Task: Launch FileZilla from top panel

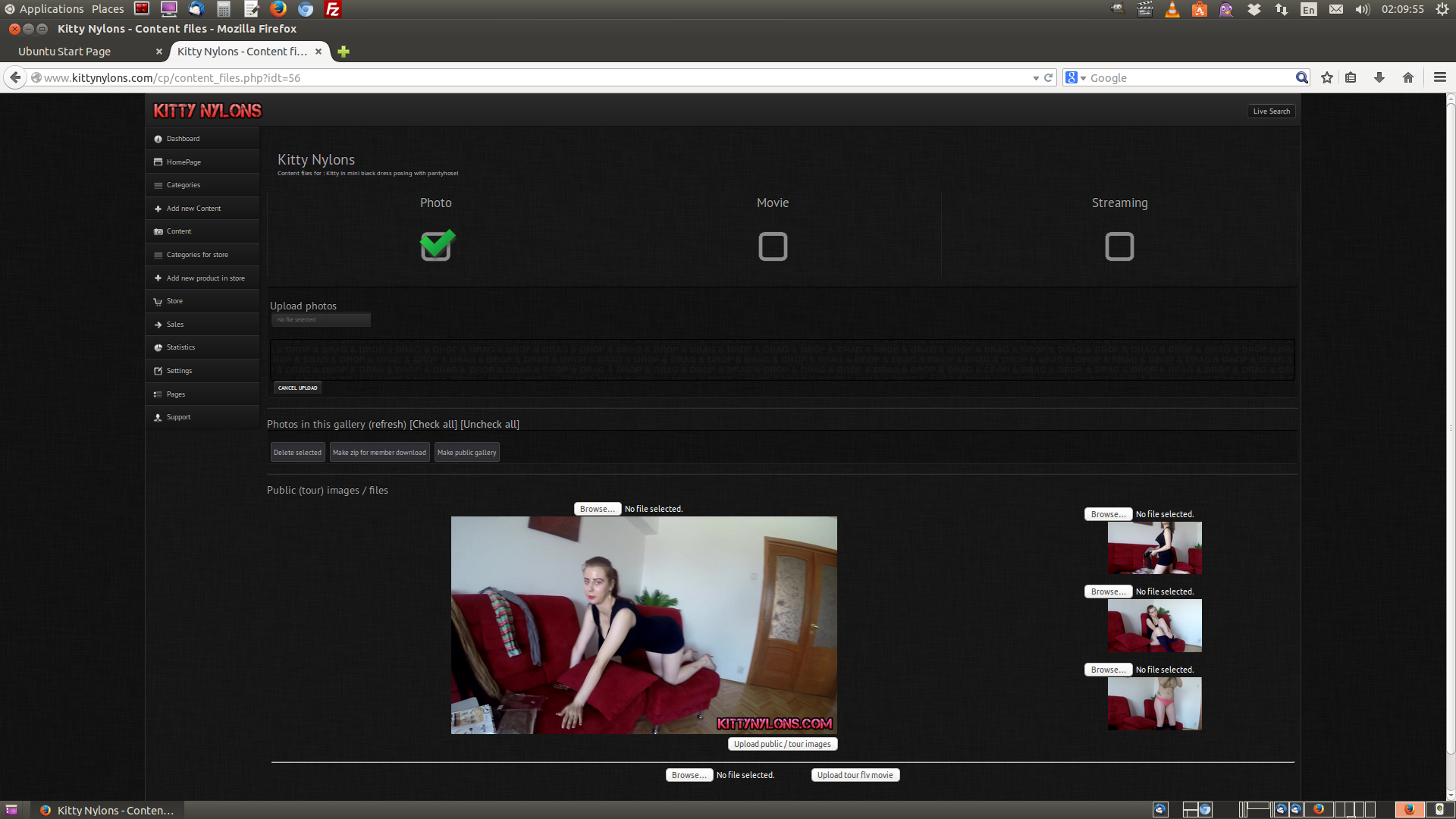Action: 333,9
